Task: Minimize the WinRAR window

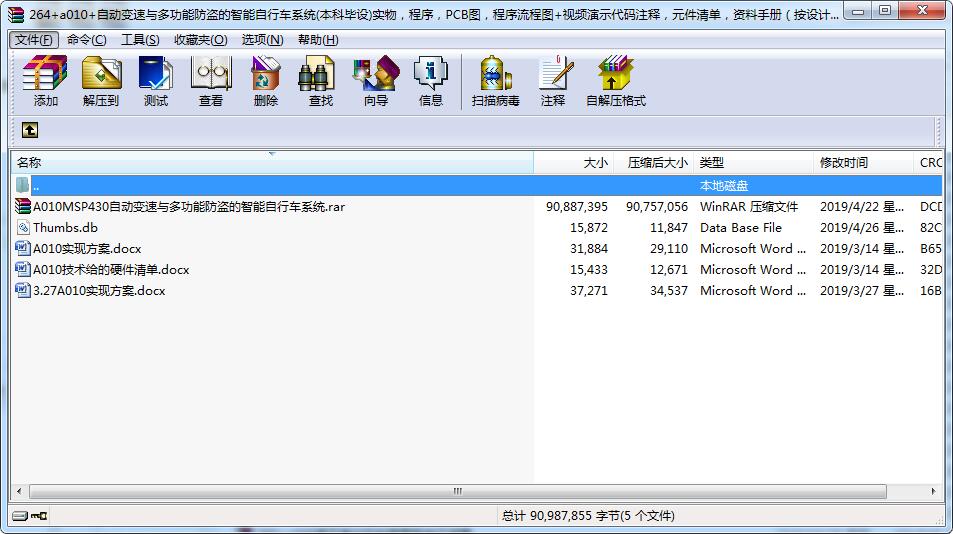Action: click(858, 11)
